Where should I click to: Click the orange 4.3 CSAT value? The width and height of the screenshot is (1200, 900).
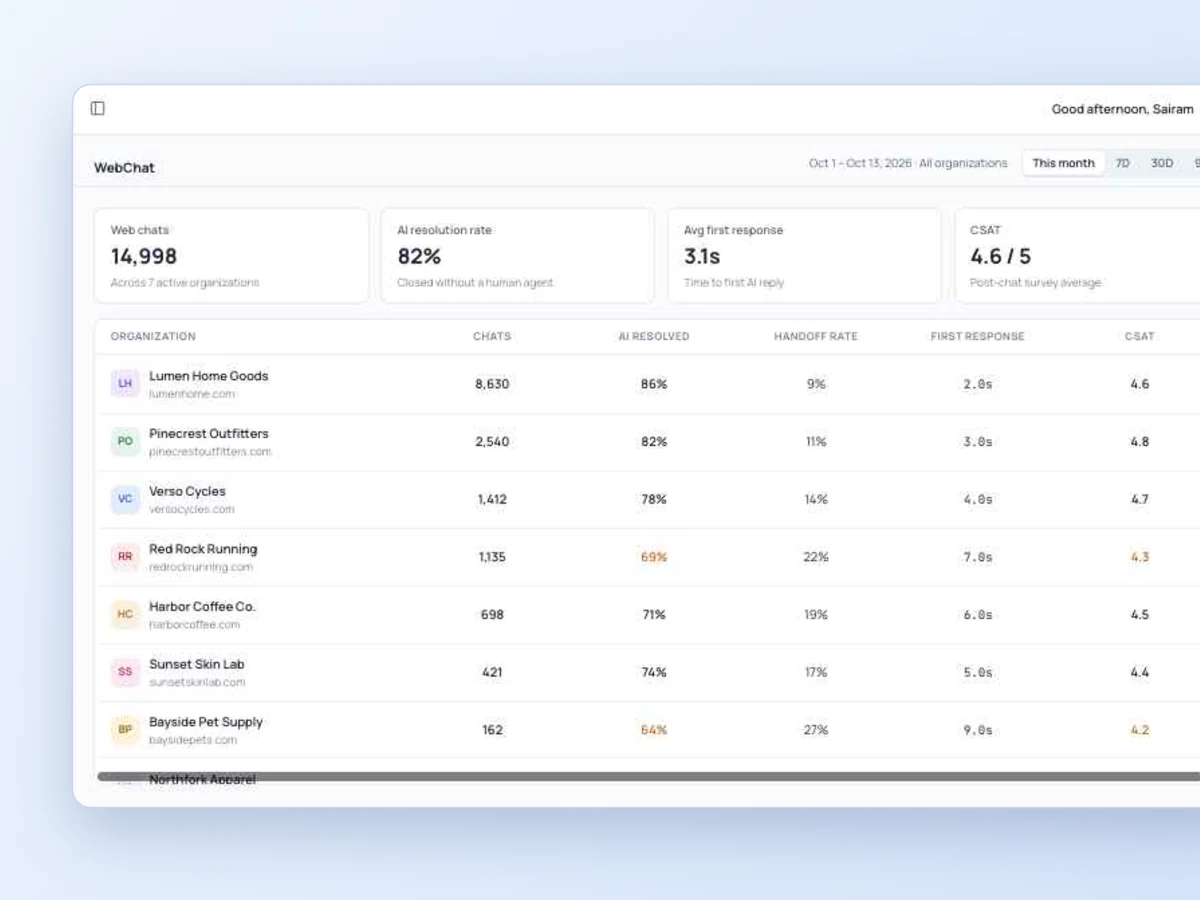pyautogui.click(x=1140, y=557)
